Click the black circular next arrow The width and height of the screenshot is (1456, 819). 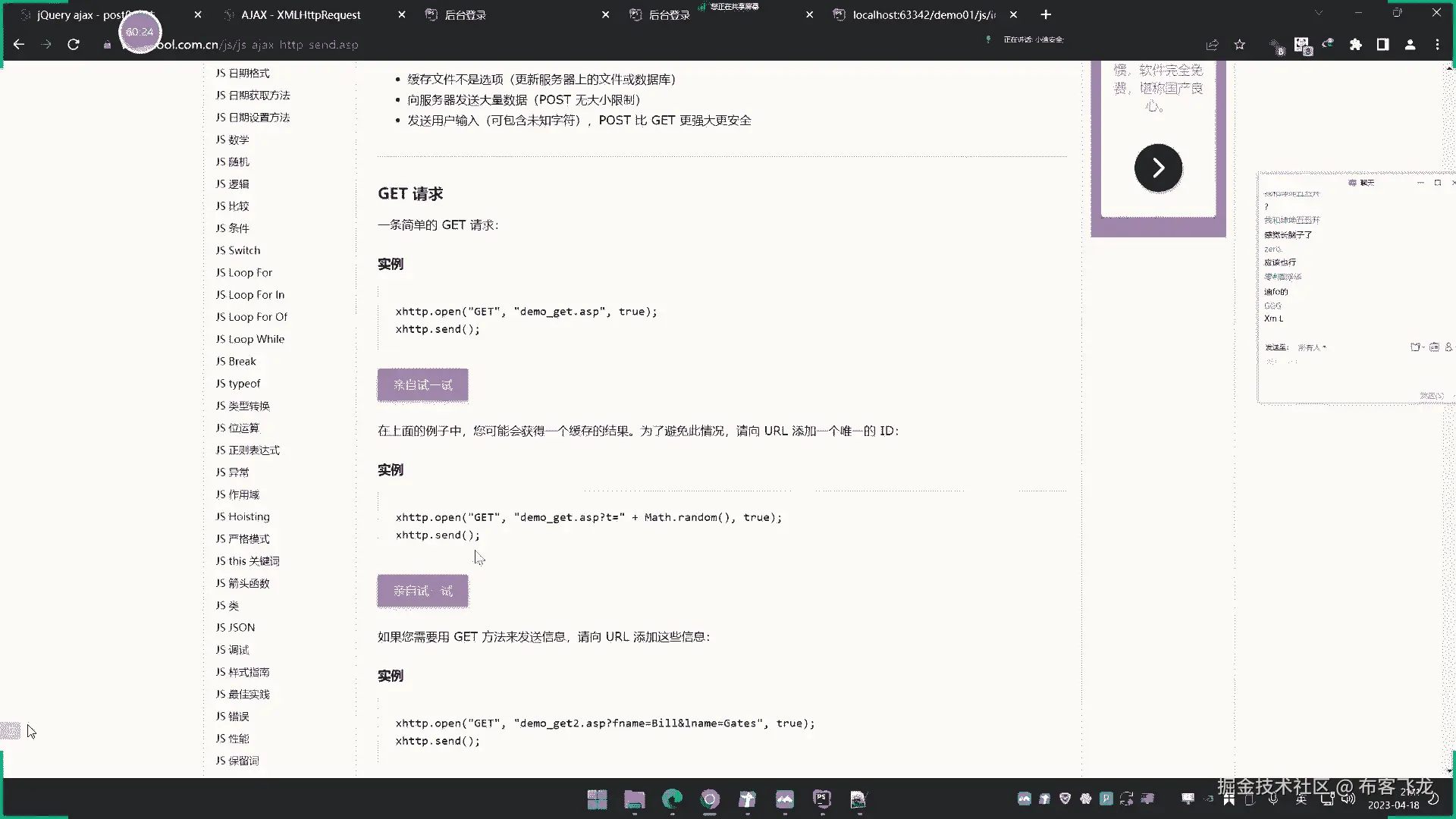click(1158, 168)
